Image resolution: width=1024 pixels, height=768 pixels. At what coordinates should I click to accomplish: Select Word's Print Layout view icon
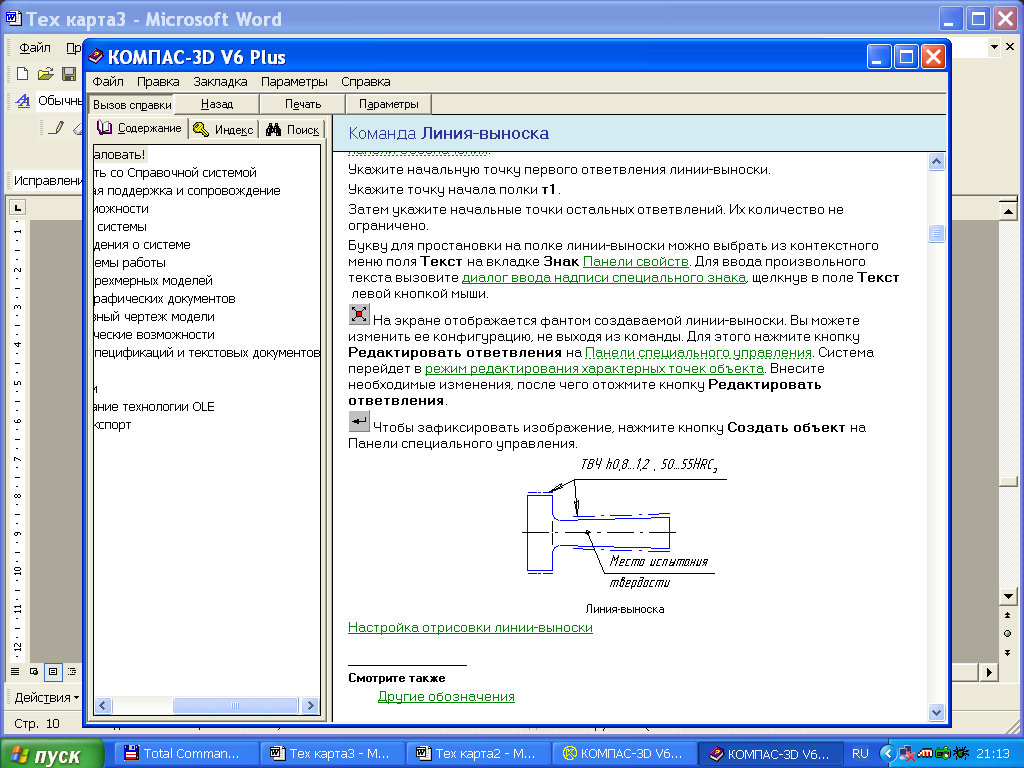point(53,671)
